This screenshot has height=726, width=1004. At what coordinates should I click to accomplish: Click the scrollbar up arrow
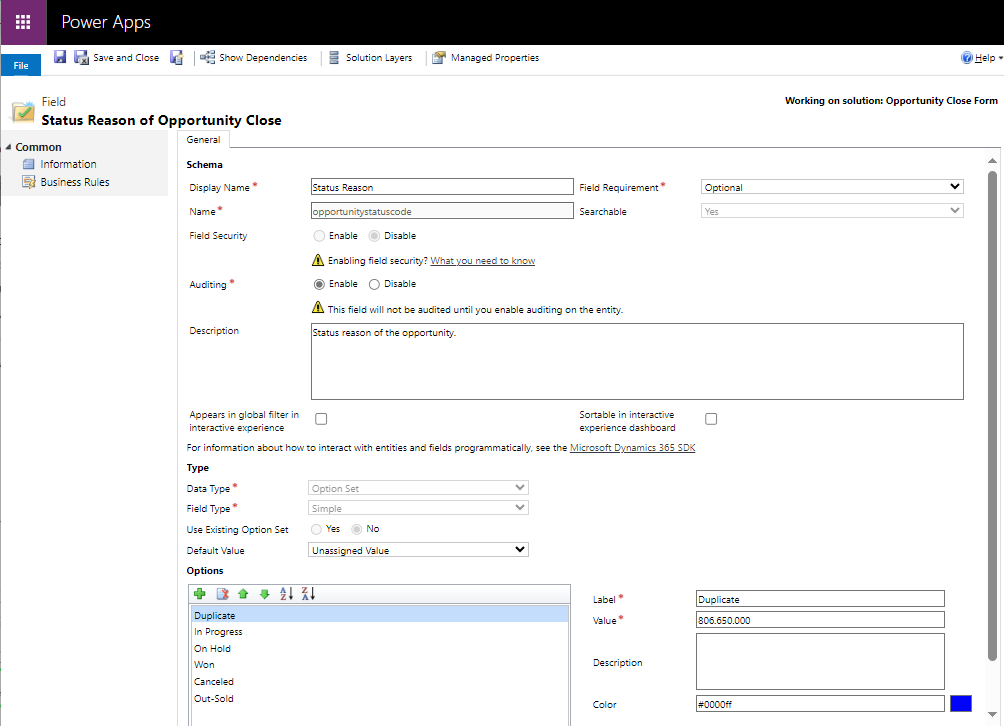coord(992,161)
